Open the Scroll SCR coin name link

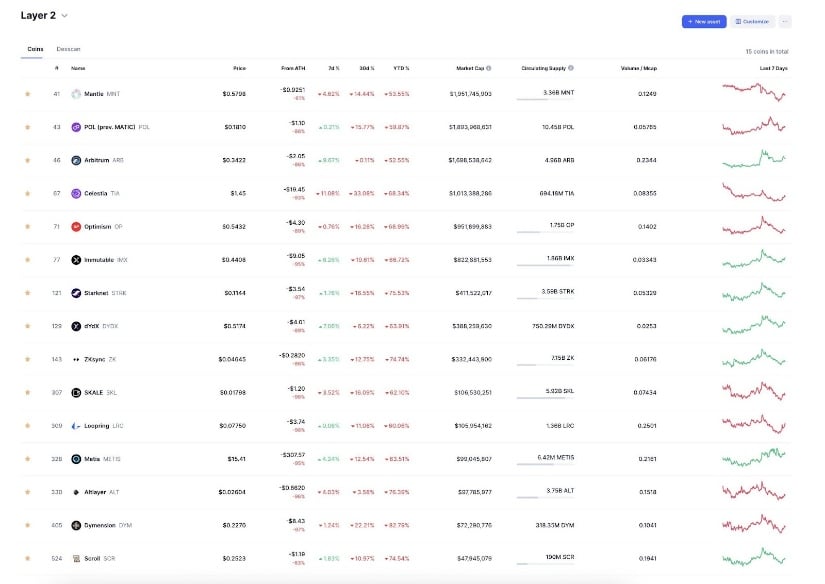tap(99, 558)
